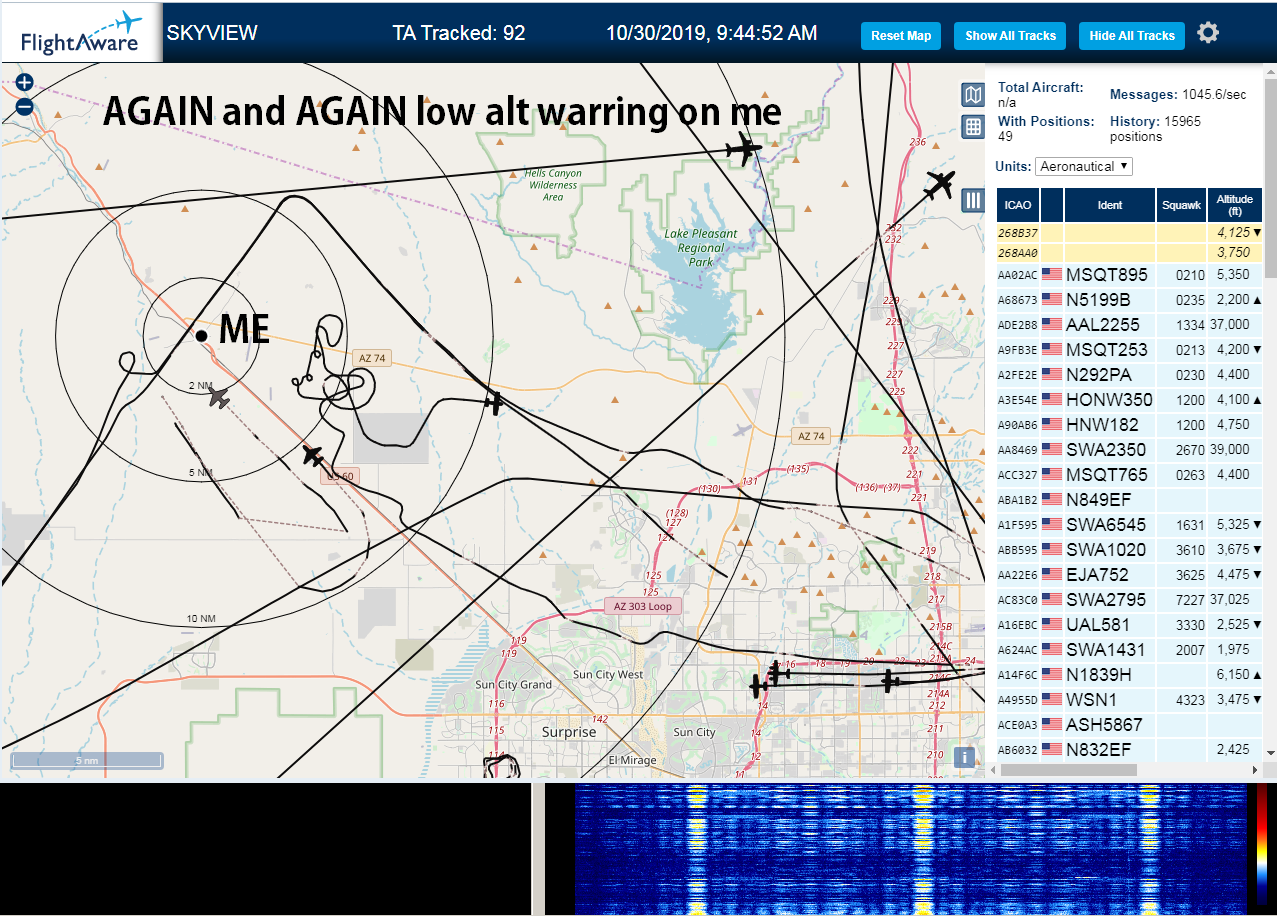The image size is (1277, 917).
Task: Click the spectrum waterfall display
Action: (910, 849)
